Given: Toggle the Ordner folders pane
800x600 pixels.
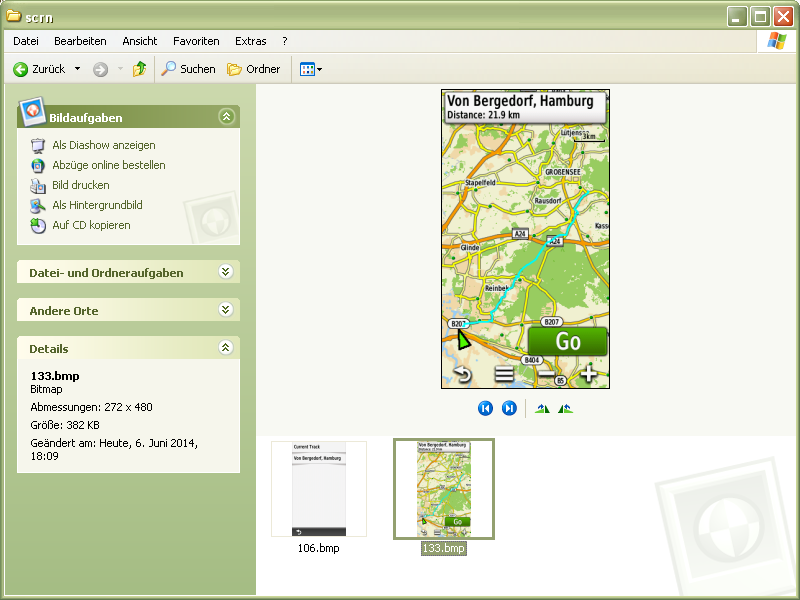Looking at the screenshot, I should click(254, 69).
